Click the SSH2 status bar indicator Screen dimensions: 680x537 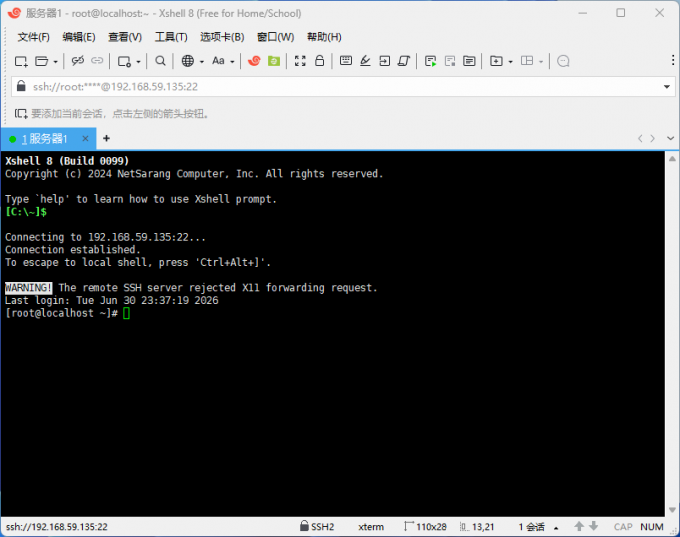(317, 527)
